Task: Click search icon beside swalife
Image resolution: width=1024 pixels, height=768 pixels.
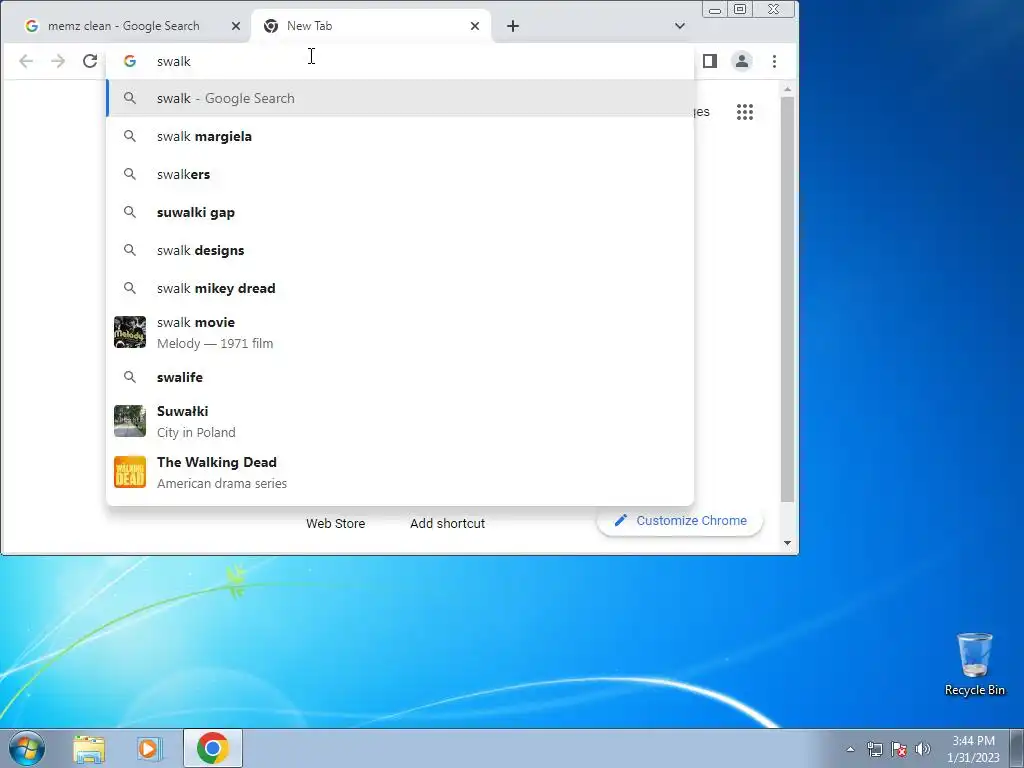Action: (x=130, y=377)
